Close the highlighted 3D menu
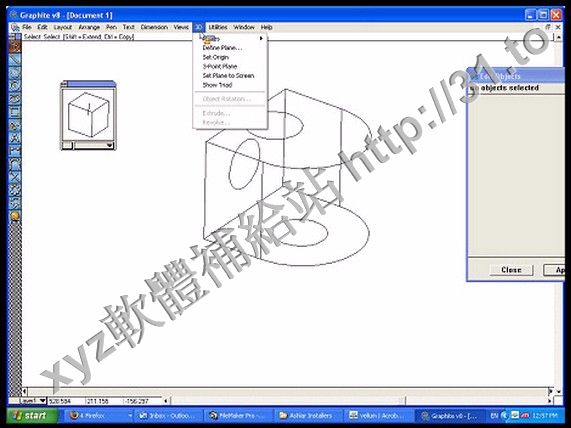This screenshot has width=571, height=428. pos(198,27)
